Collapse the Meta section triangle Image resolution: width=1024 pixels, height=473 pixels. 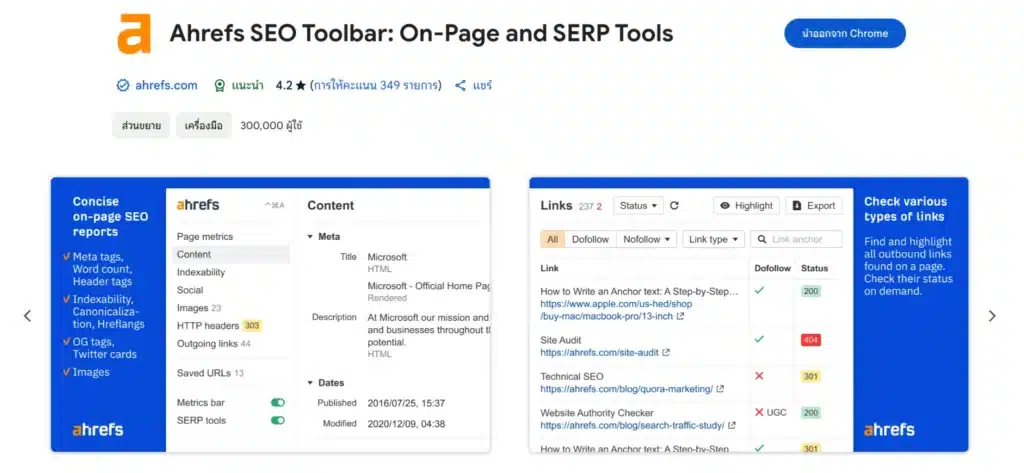[x=310, y=237]
